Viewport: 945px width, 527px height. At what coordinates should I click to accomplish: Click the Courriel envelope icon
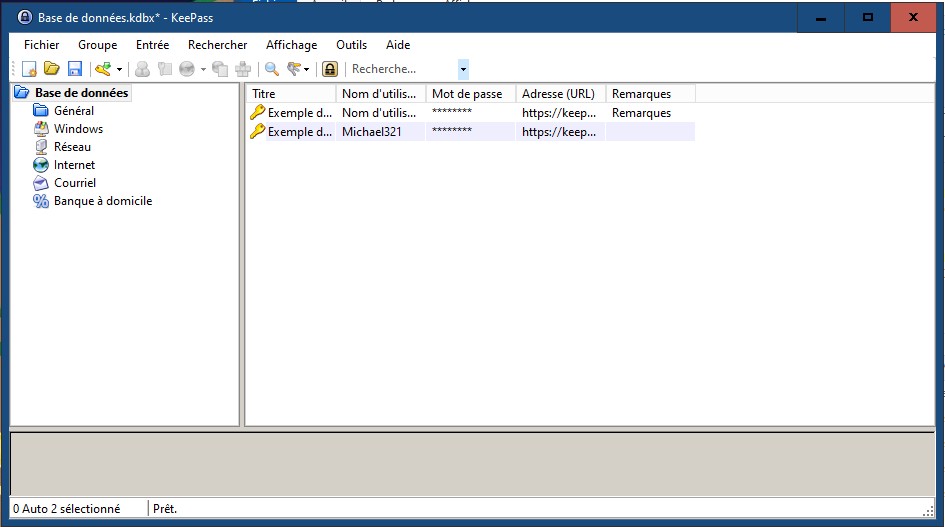pyautogui.click(x=41, y=183)
